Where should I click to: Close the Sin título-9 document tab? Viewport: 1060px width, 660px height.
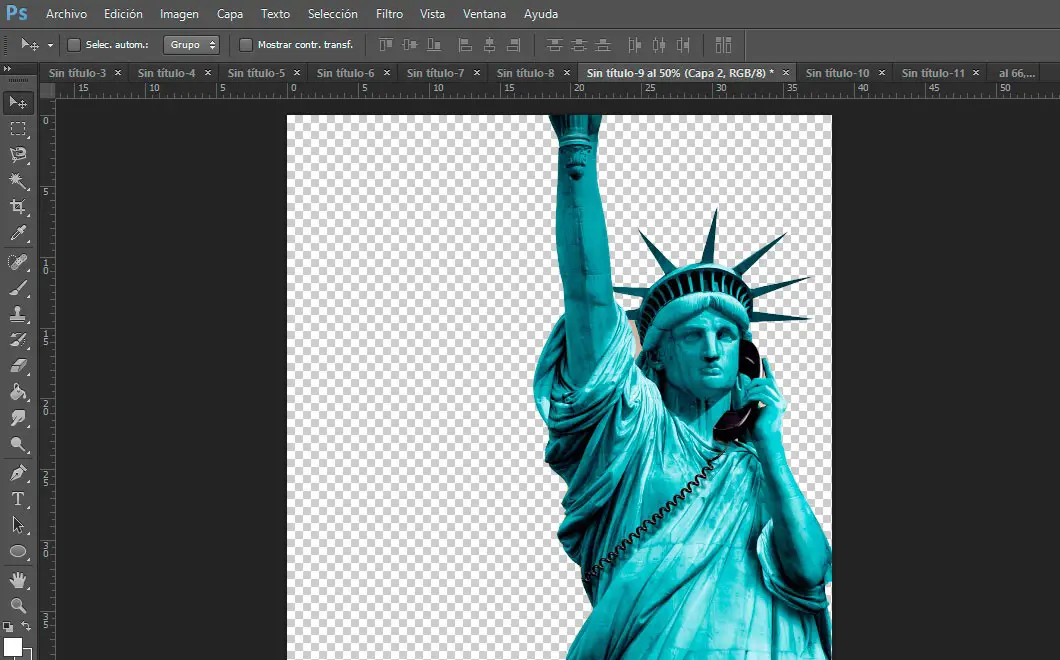[x=786, y=72]
